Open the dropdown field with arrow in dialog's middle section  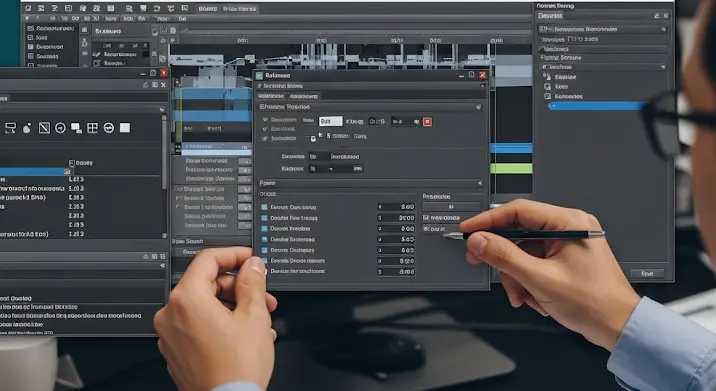(x=336, y=169)
